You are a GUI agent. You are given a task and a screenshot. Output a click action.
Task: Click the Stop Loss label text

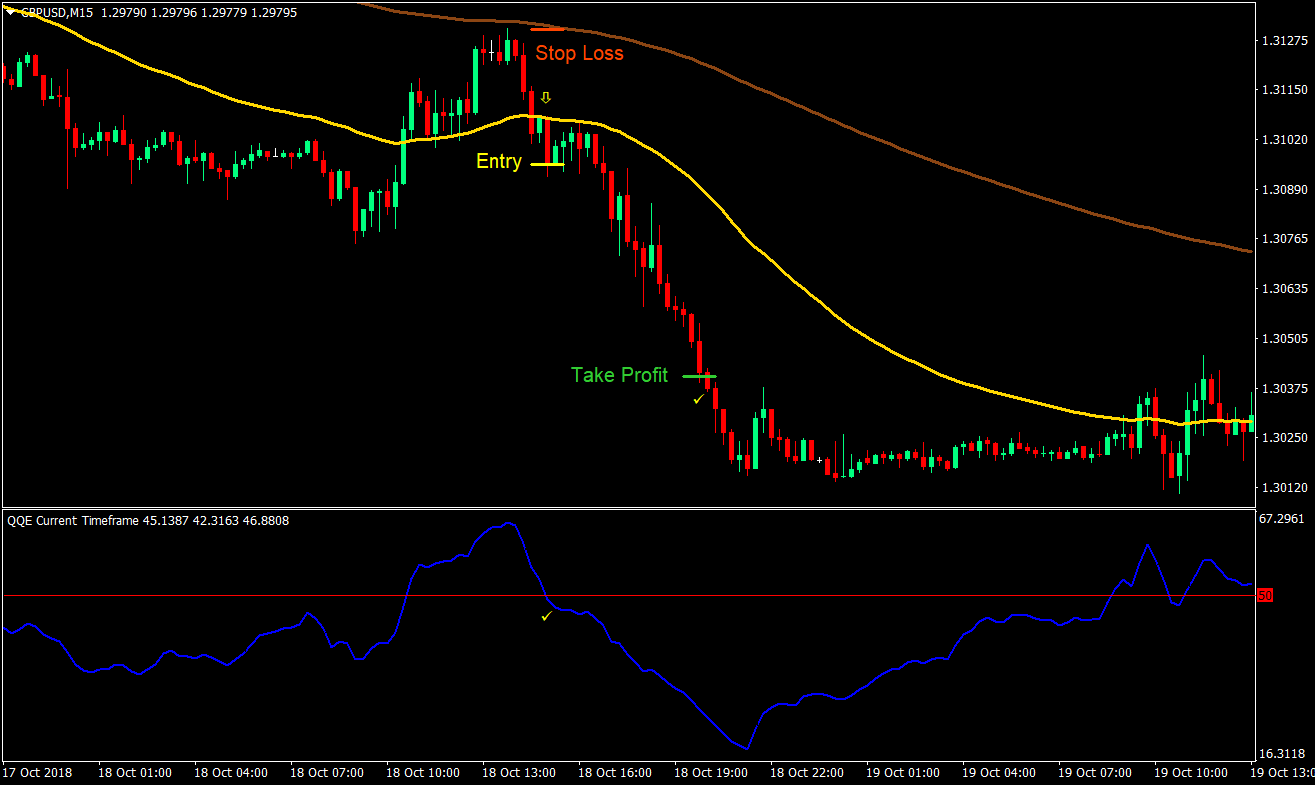tap(580, 53)
